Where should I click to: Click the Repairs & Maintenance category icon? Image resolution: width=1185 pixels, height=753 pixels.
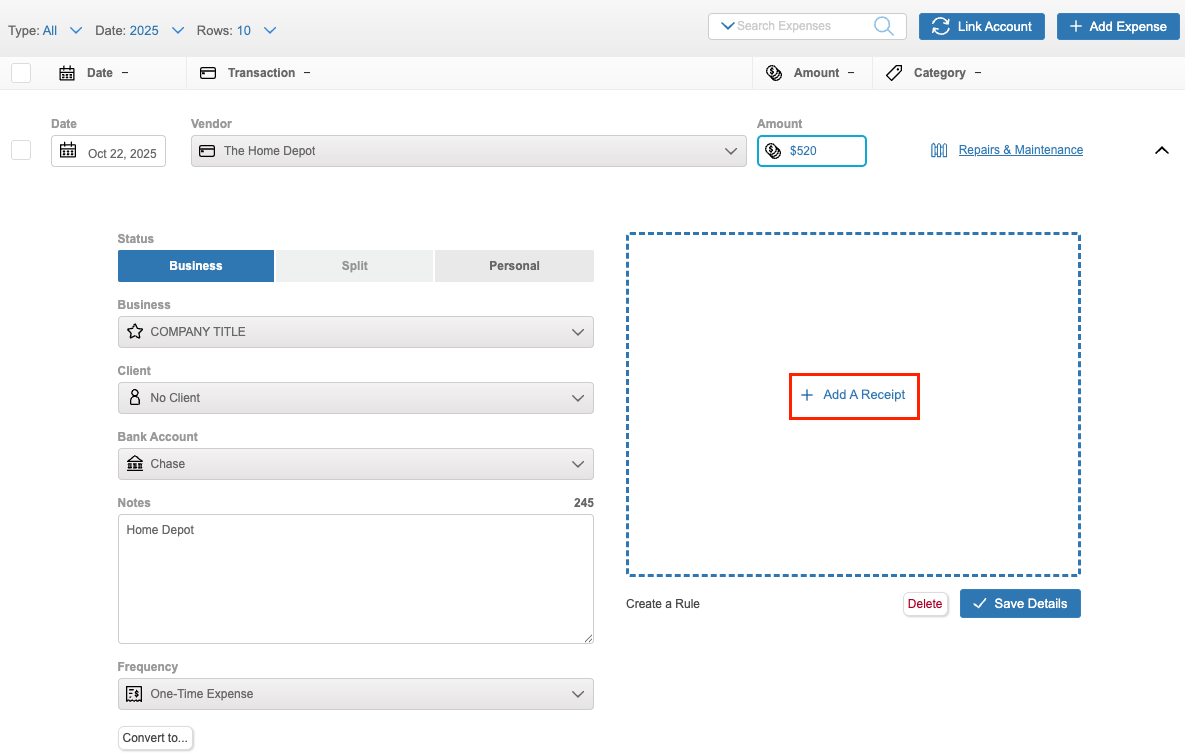point(939,150)
